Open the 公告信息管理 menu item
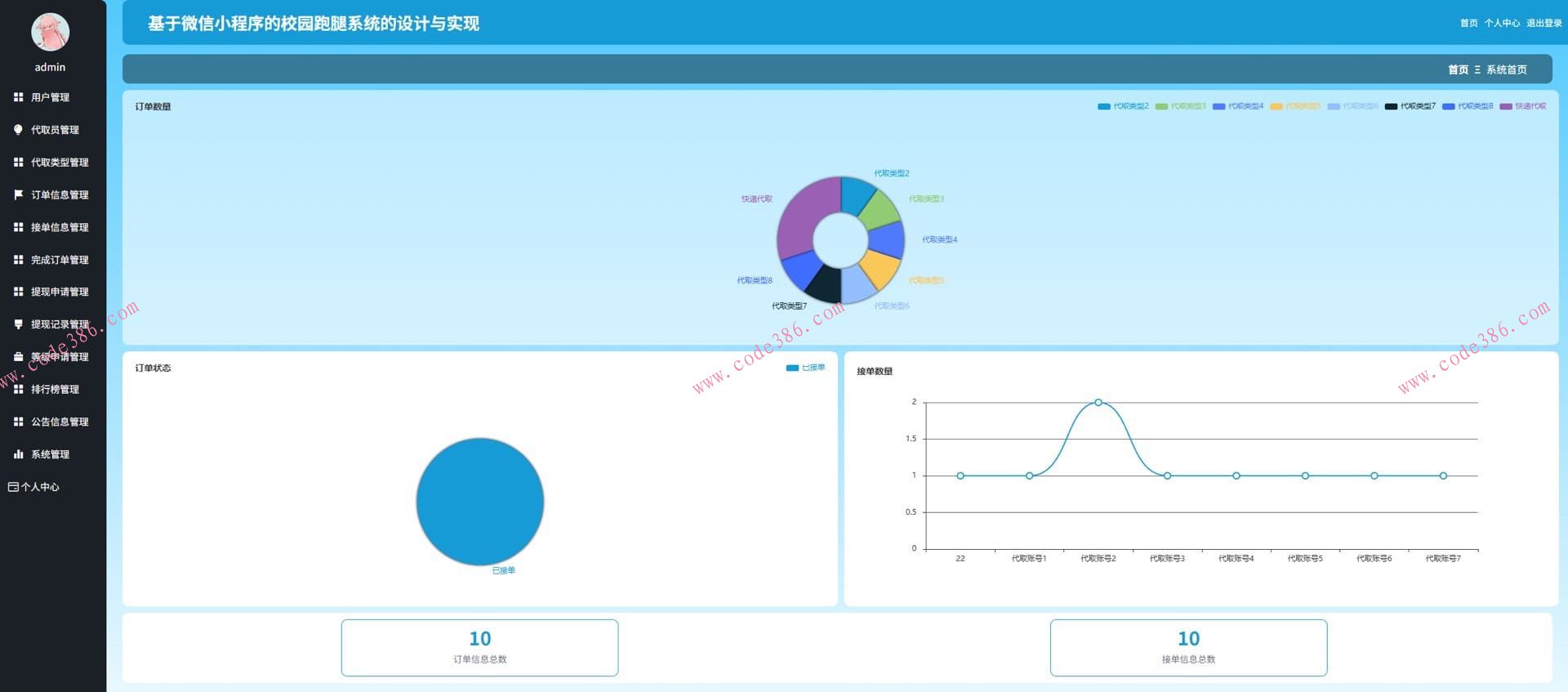1568x692 pixels. click(x=60, y=422)
